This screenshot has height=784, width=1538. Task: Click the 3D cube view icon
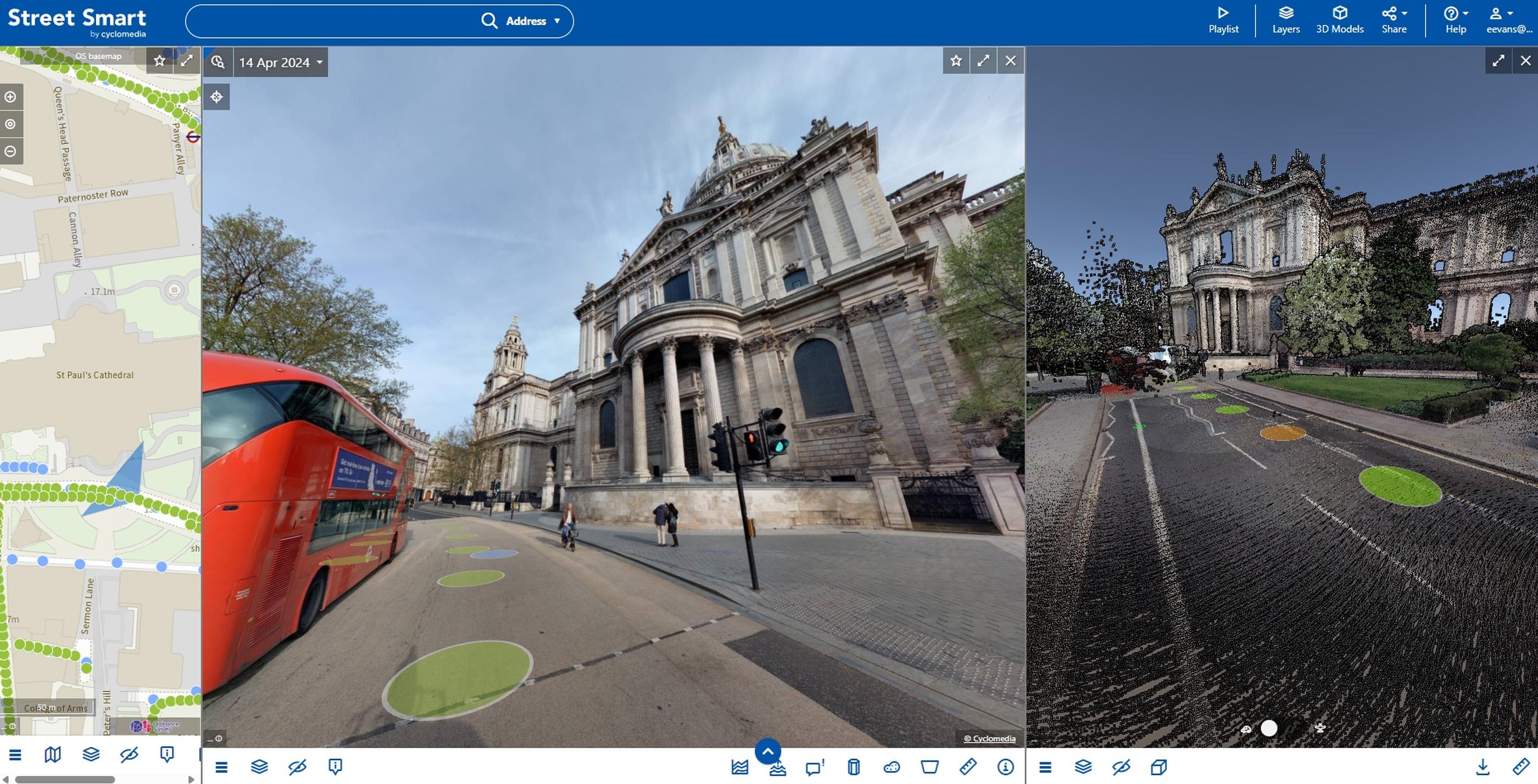tap(1159, 766)
